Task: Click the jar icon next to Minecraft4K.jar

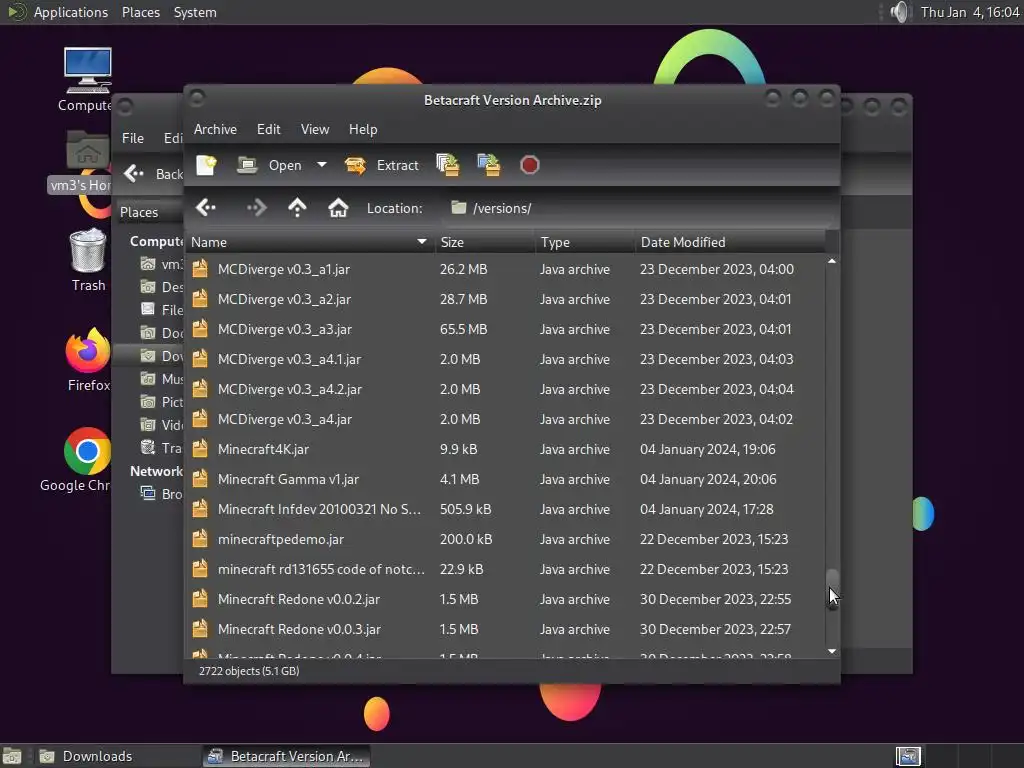Action: [x=200, y=449]
